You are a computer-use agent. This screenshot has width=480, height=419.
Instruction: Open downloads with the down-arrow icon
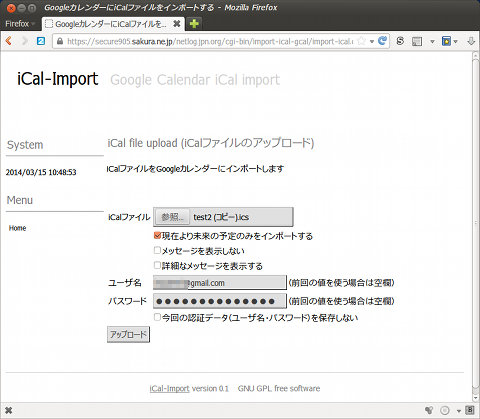pos(471,41)
